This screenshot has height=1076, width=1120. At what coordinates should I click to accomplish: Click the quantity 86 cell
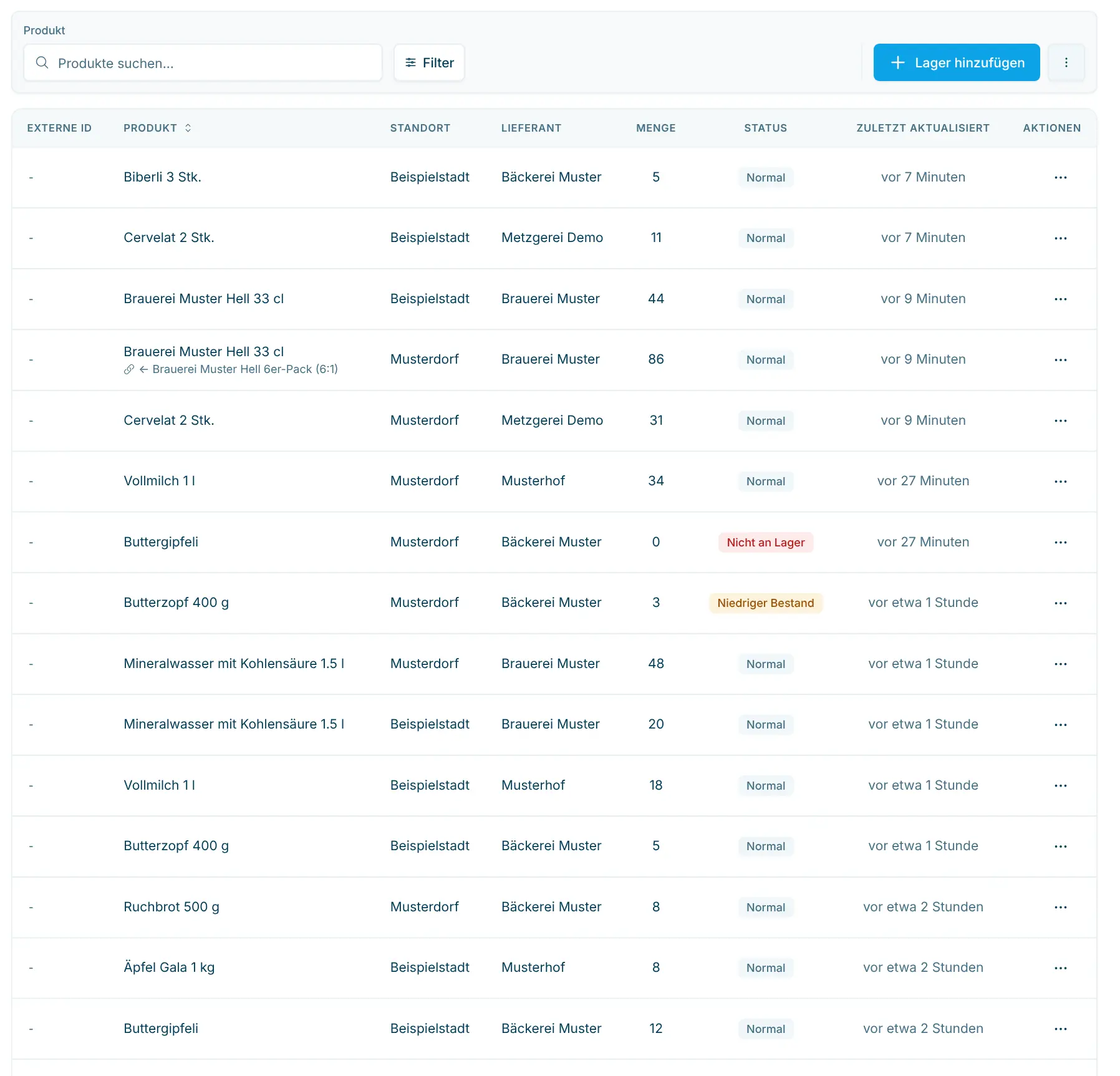click(x=656, y=359)
